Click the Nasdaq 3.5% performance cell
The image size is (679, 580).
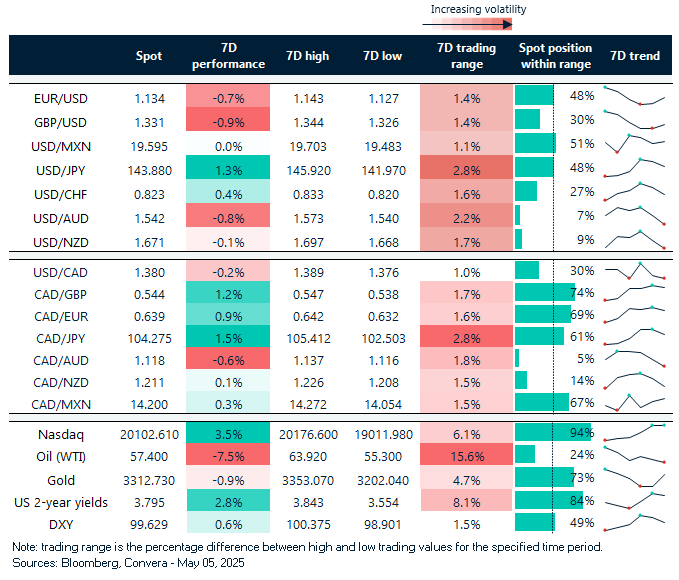tap(228, 432)
